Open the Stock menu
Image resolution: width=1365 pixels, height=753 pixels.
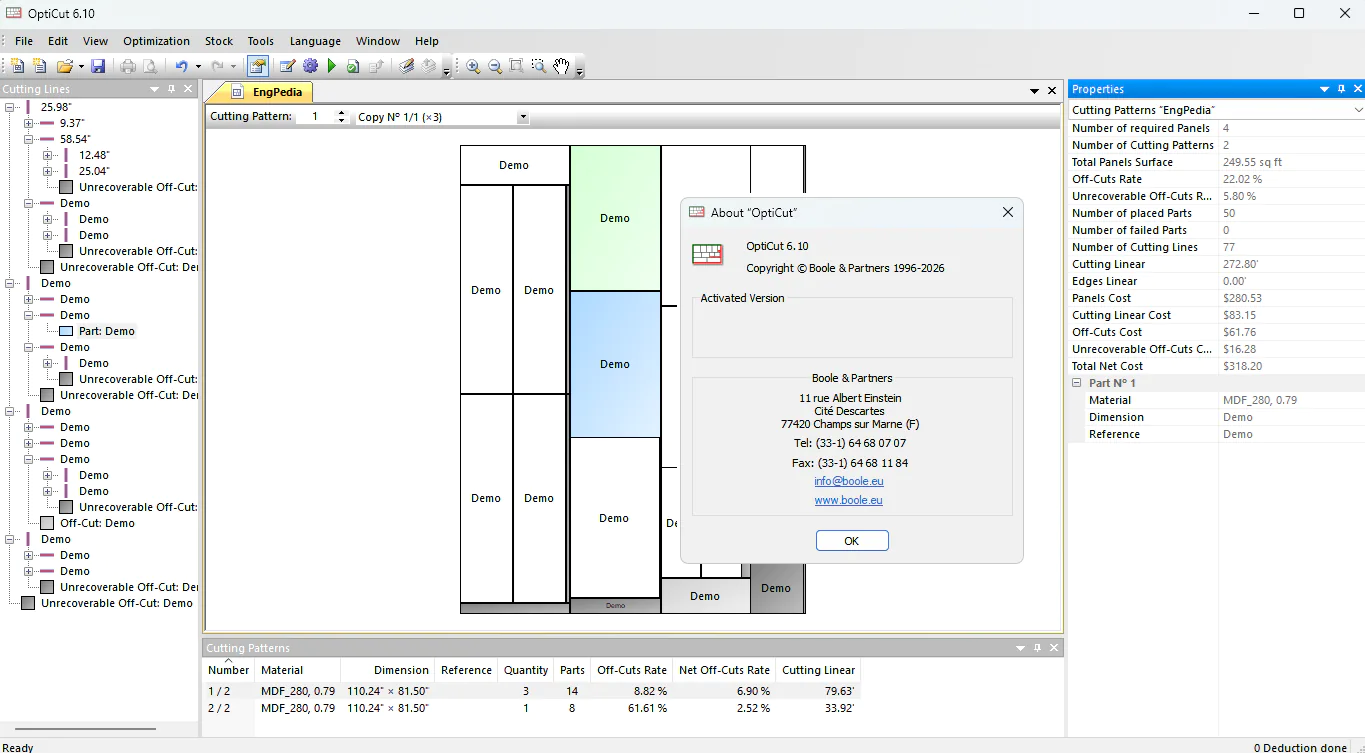pos(219,41)
